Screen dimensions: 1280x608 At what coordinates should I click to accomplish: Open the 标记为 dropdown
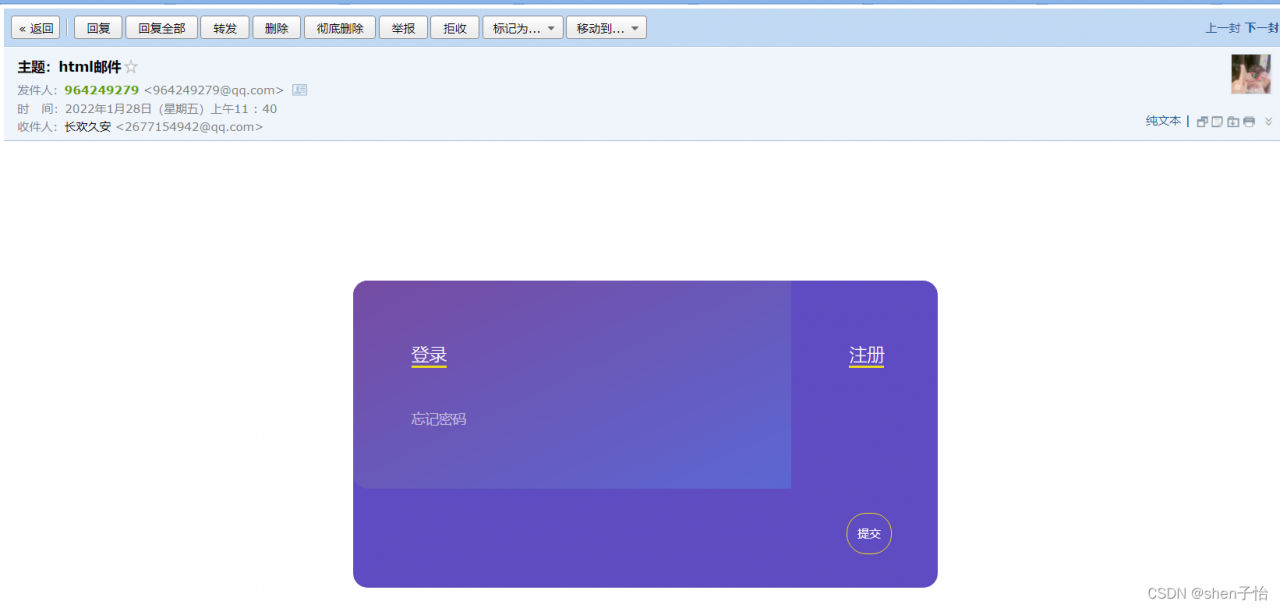(x=523, y=28)
